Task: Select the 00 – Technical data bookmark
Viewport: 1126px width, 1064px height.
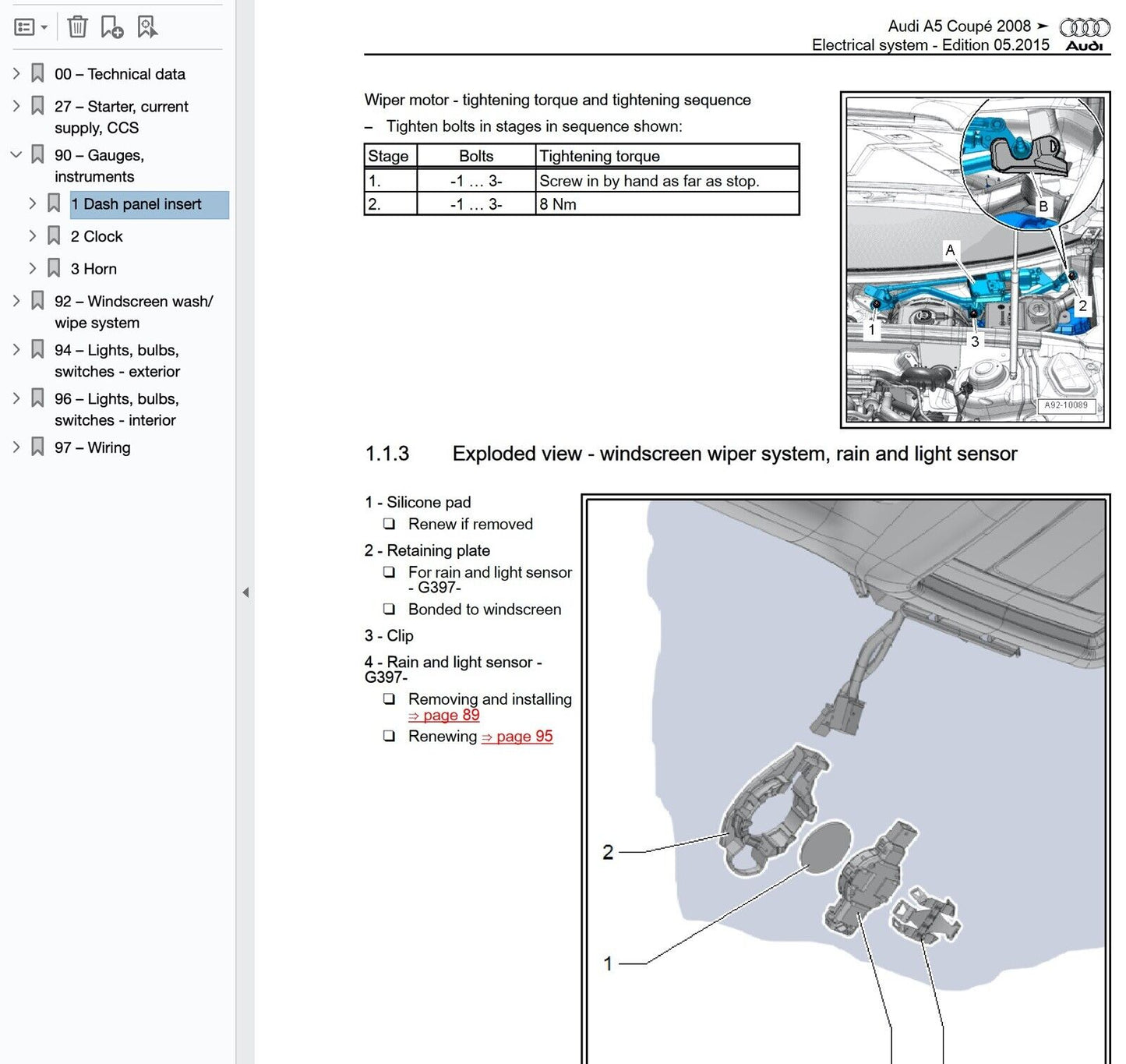Action: click(119, 74)
